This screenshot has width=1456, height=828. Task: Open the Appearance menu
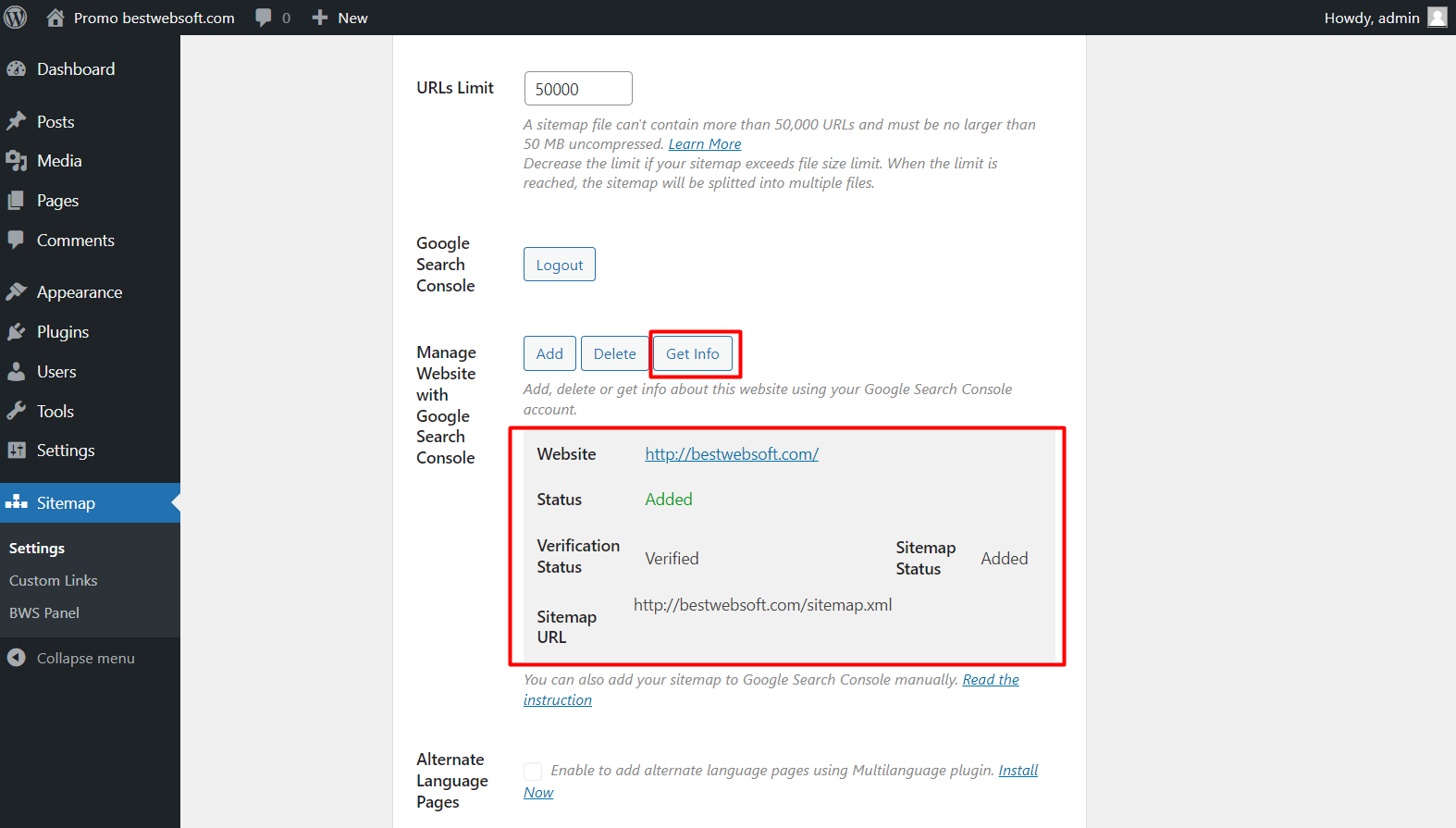[x=90, y=292]
